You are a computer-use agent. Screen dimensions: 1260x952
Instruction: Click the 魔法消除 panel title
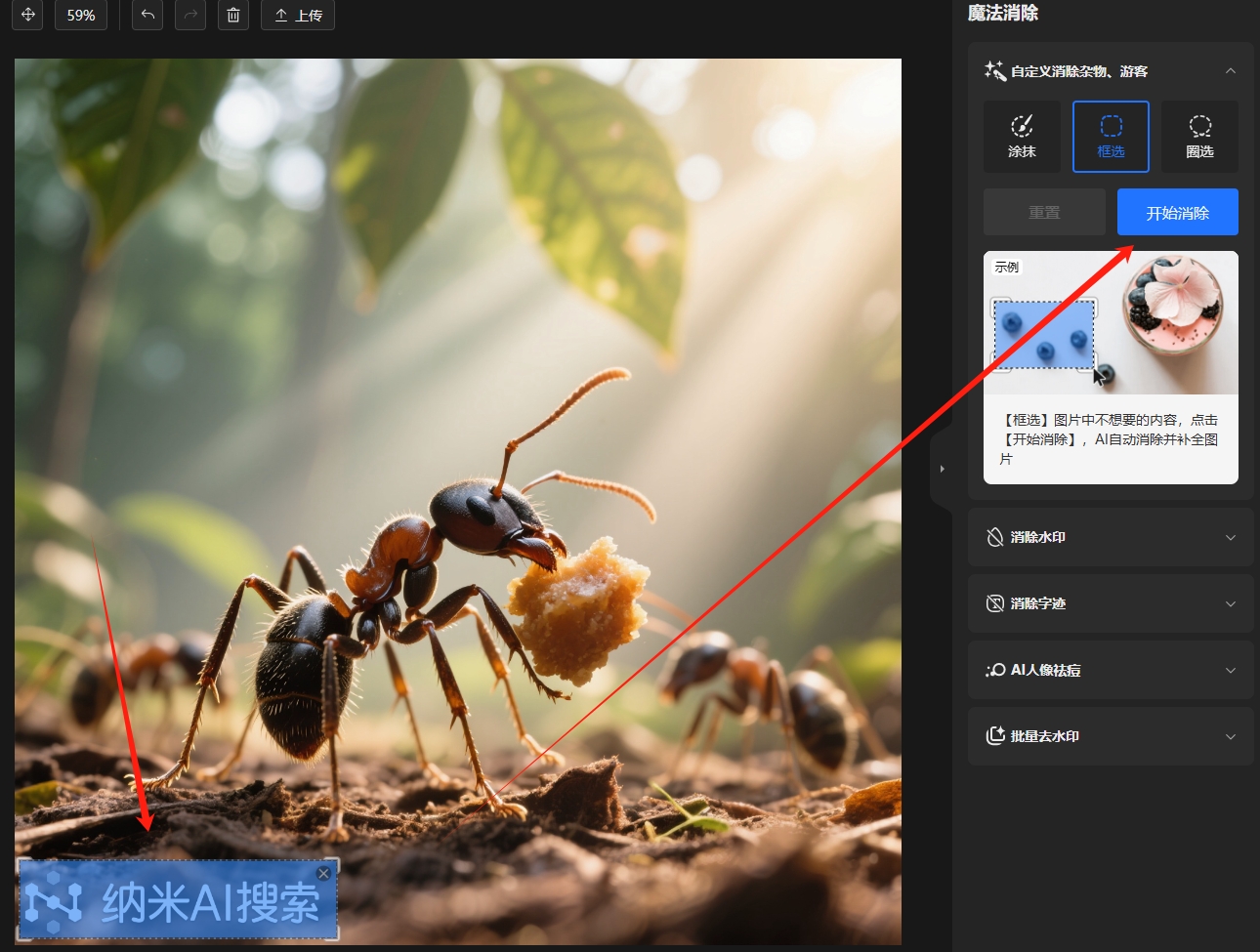point(1003,13)
